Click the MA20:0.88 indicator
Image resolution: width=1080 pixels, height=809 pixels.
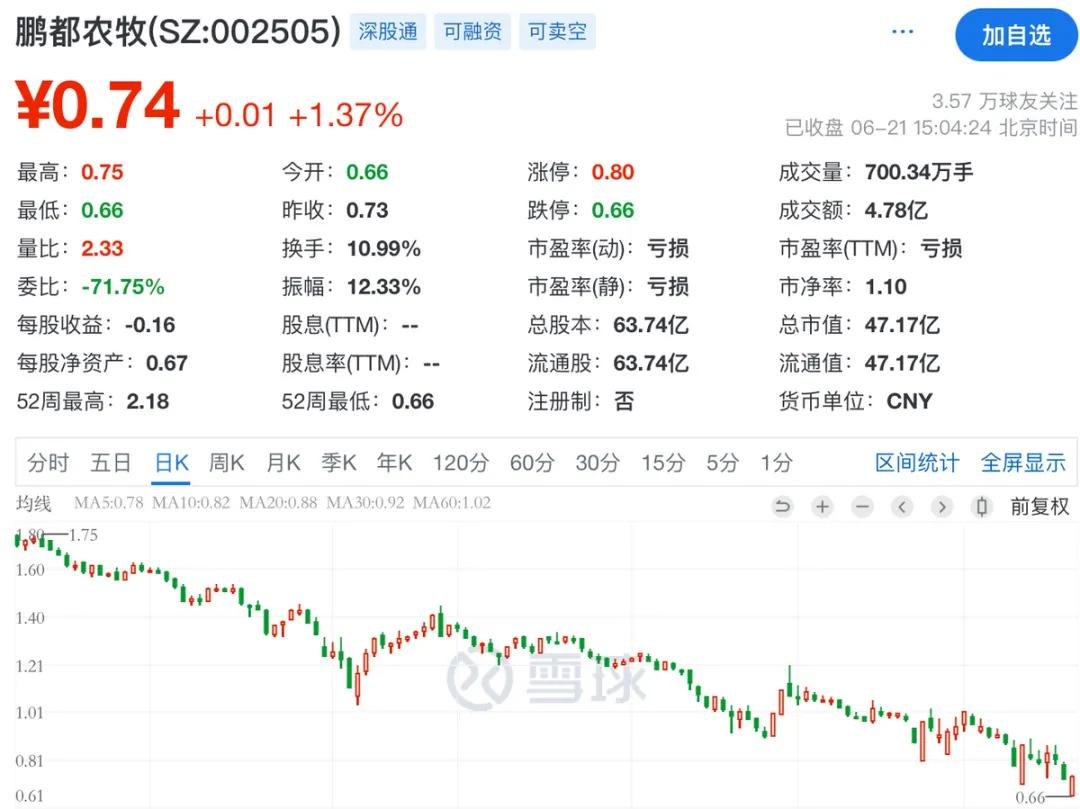(x=278, y=503)
